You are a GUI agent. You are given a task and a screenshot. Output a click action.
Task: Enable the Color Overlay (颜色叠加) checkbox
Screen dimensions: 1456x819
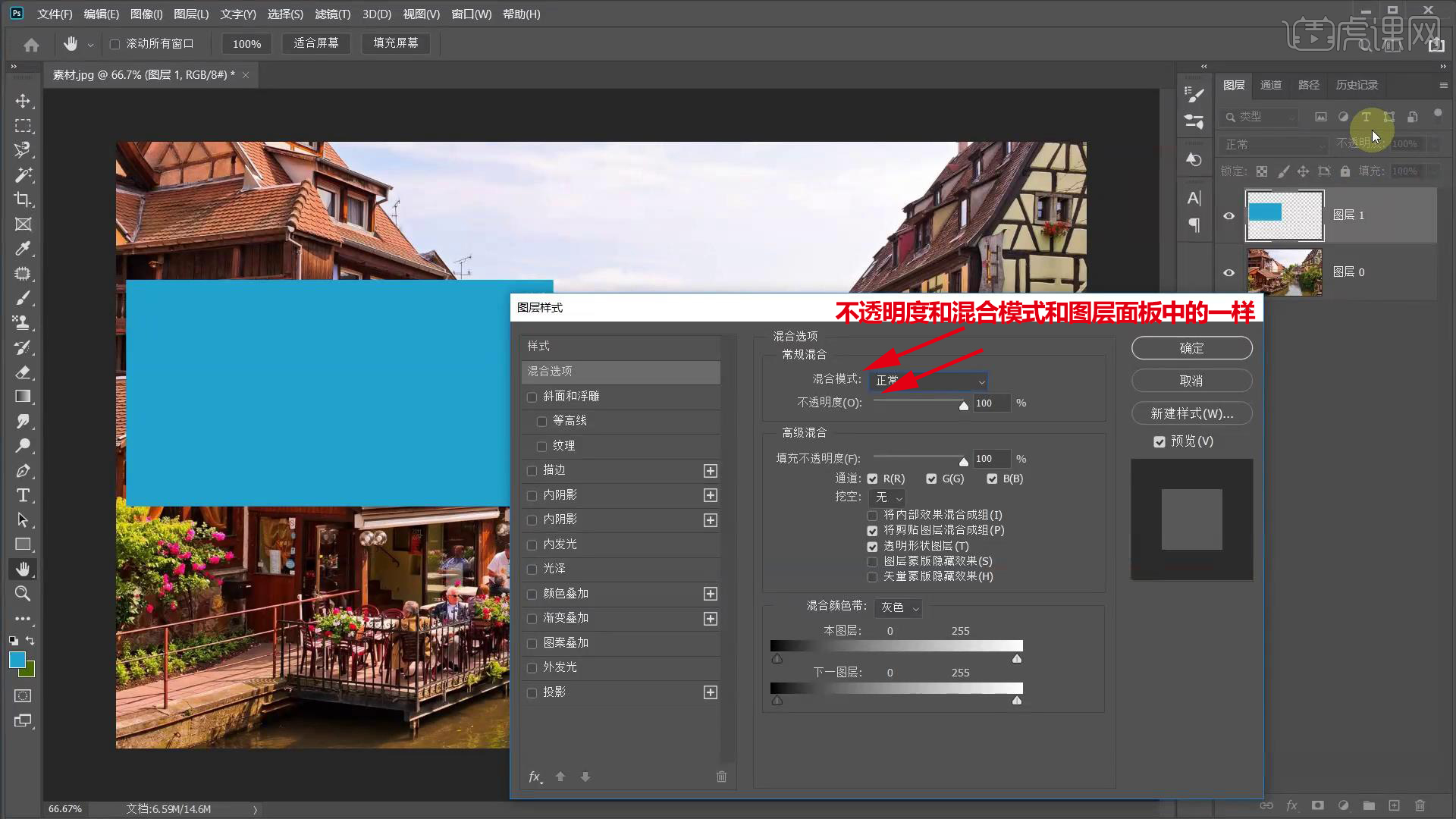[x=532, y=594]
